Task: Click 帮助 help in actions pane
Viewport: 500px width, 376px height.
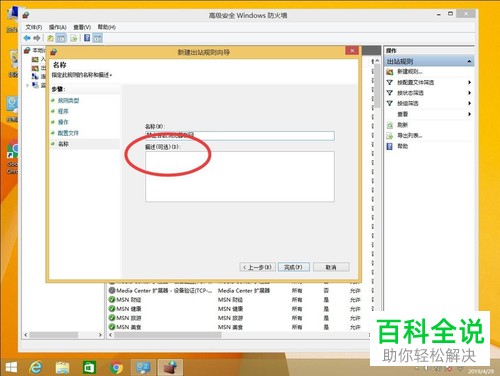Action: (403, 146)
